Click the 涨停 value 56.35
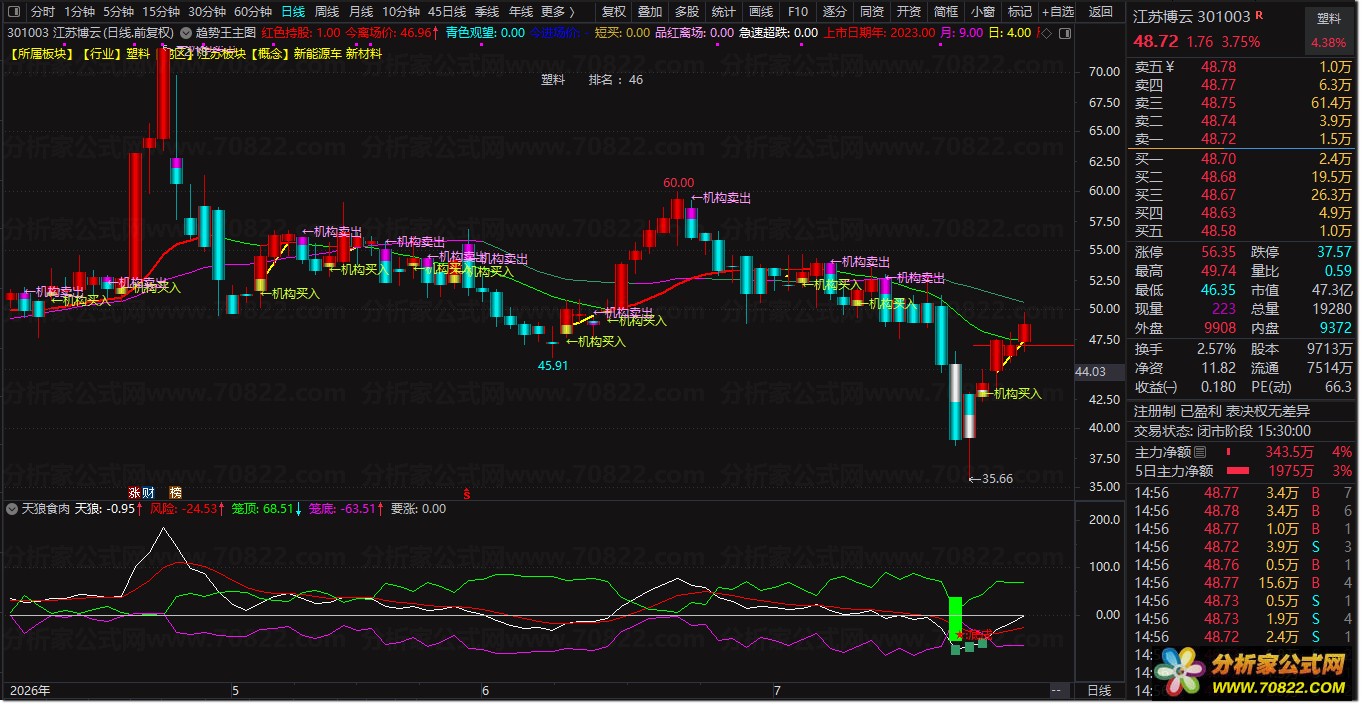1362x704 pixels. point(1218,252)
